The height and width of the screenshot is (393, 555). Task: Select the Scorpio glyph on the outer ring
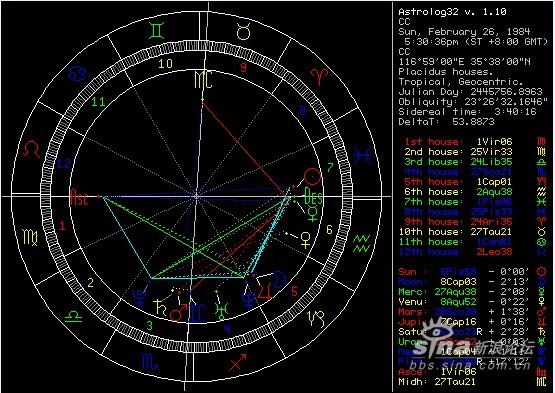click(x=150, y=361)
